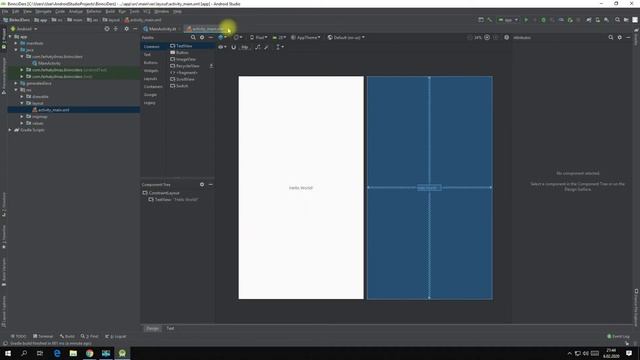Minimize the Palette panel
Screen dimensions: 640x360
click(x=211, y=37)
